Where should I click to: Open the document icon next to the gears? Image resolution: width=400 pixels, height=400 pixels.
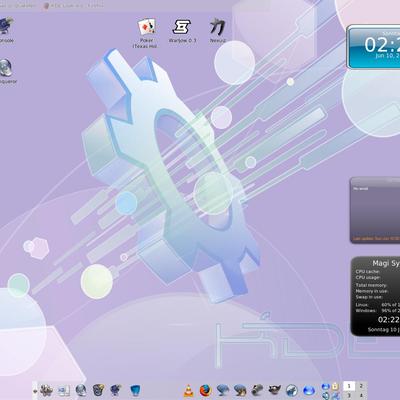(x=64, y=390)
